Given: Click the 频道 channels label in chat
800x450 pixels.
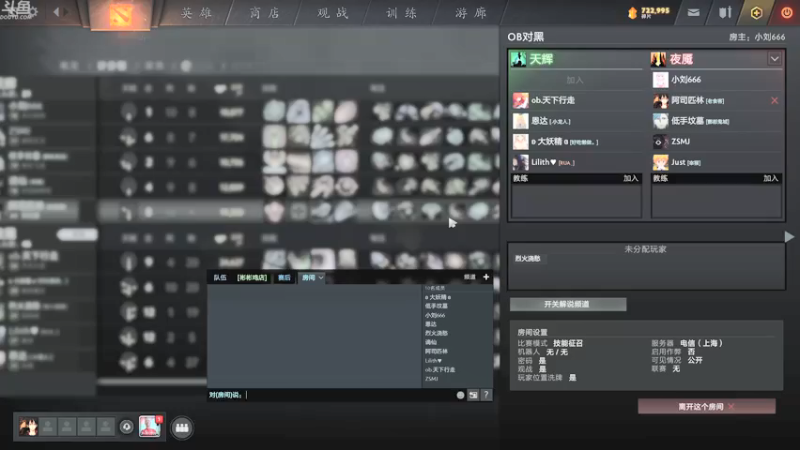Looking at the screenshot, I should tap(469, 277).
